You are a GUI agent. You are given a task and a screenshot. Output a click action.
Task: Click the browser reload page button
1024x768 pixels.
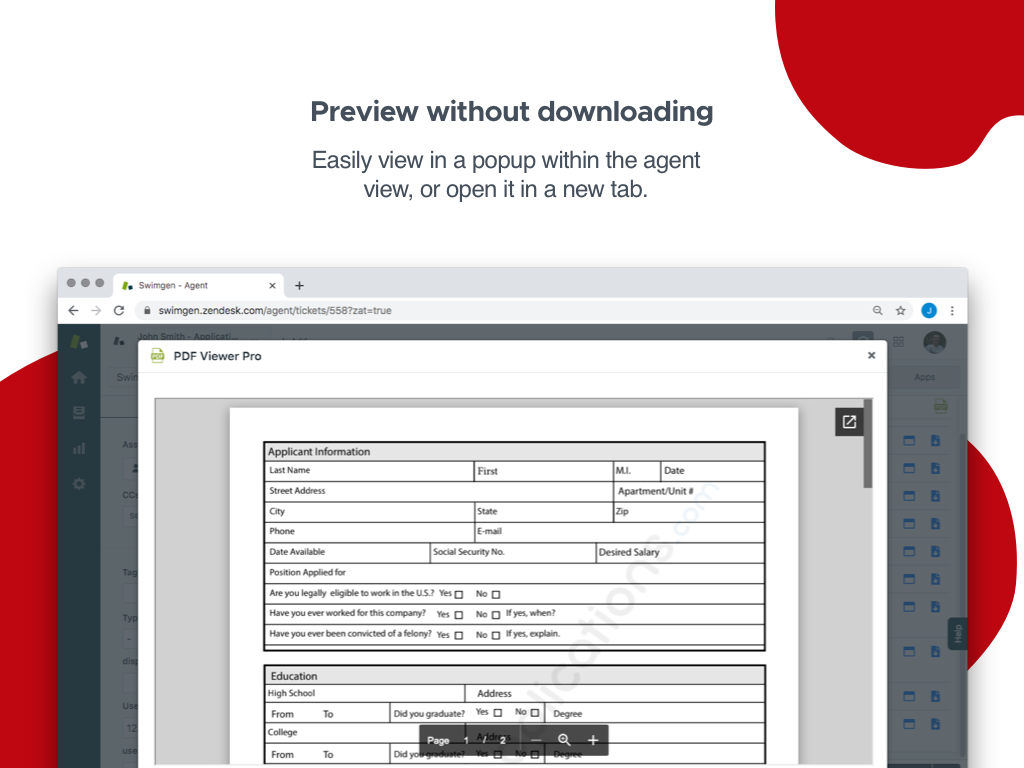coord(119,310)
